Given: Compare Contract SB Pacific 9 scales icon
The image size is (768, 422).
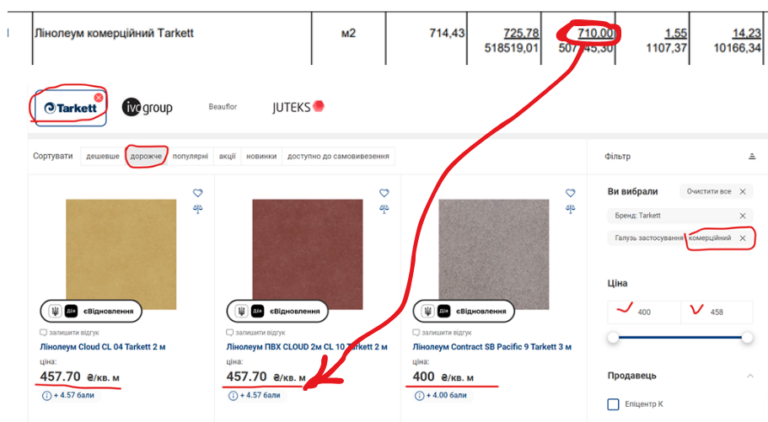Looking at the screenshot, I should pos(570,209).
